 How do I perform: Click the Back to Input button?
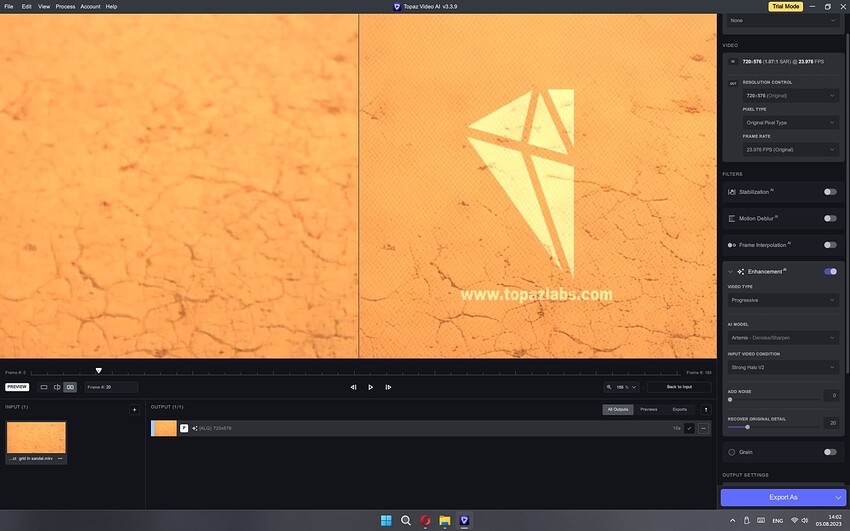pos(679,387)
